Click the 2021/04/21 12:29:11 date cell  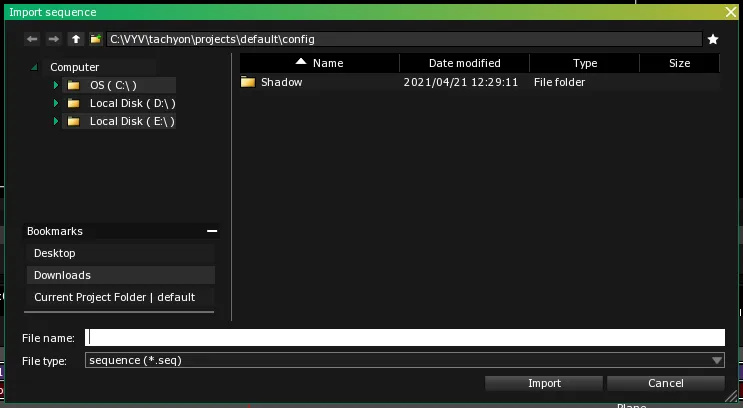point(461,82)
